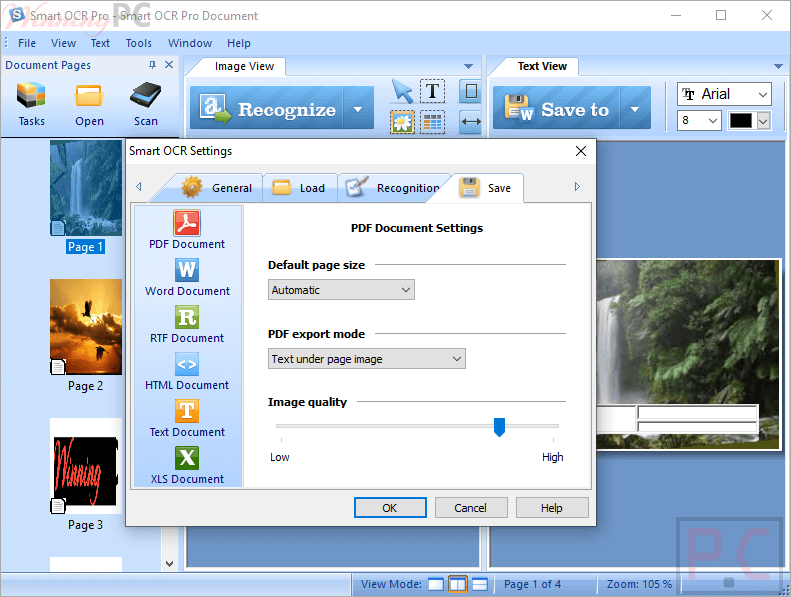
Task: Expand the Save to button dropdown arrow
Action: 635,109
